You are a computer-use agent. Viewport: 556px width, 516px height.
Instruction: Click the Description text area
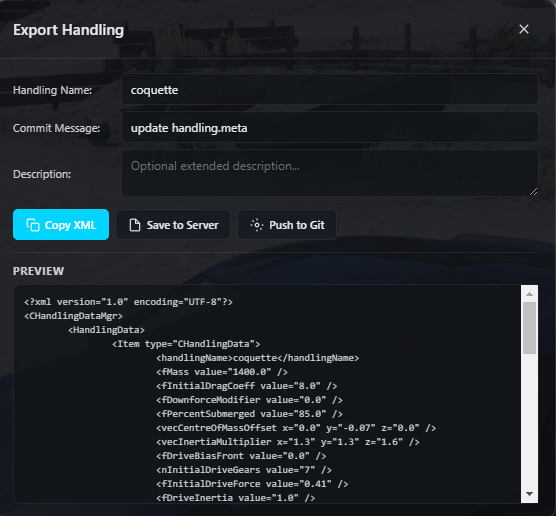tap(330, 173)
